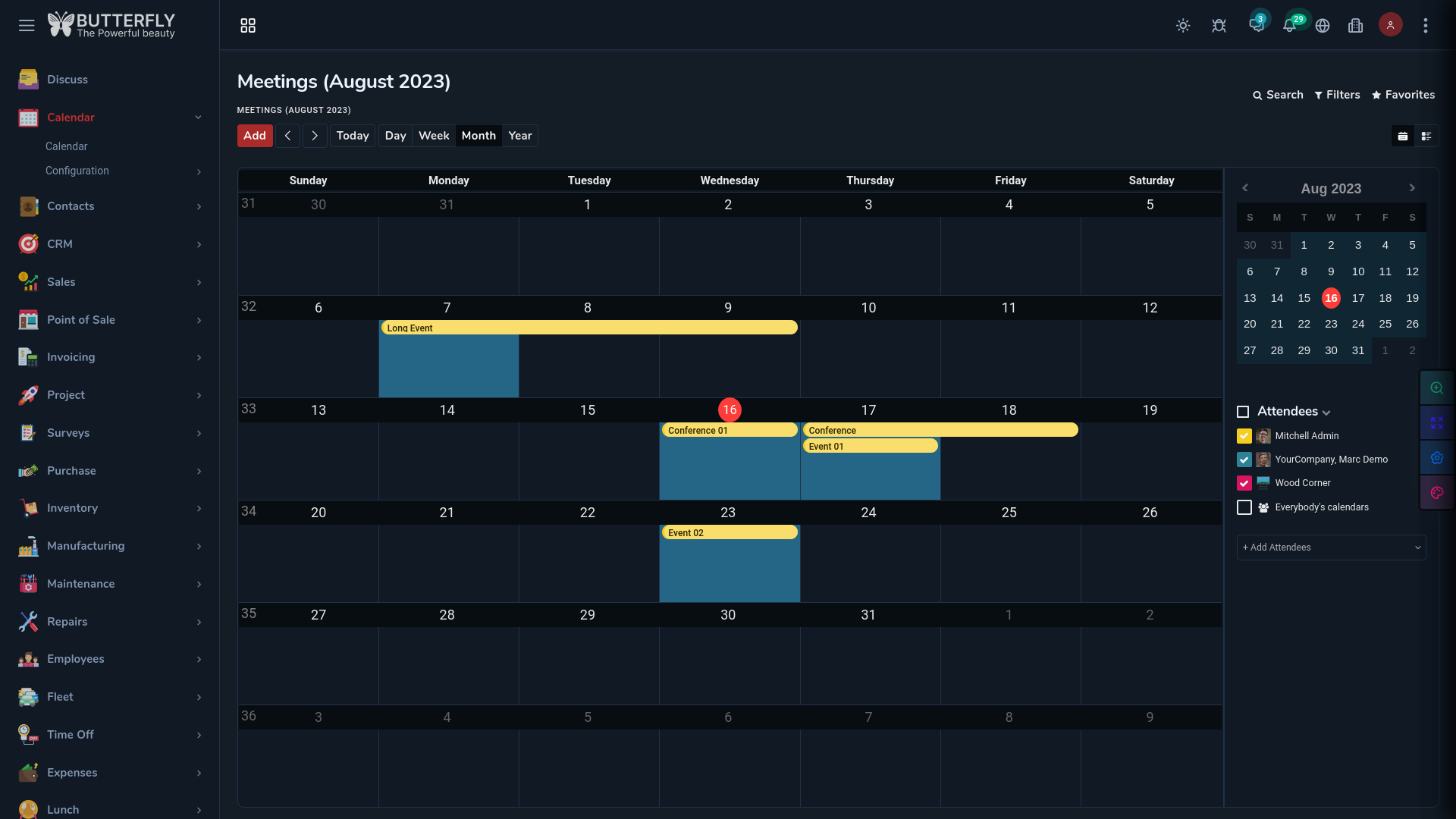Open the notifications bell icon
The height and width of the screenshot is (819, 1456).
pos(1289,26)
